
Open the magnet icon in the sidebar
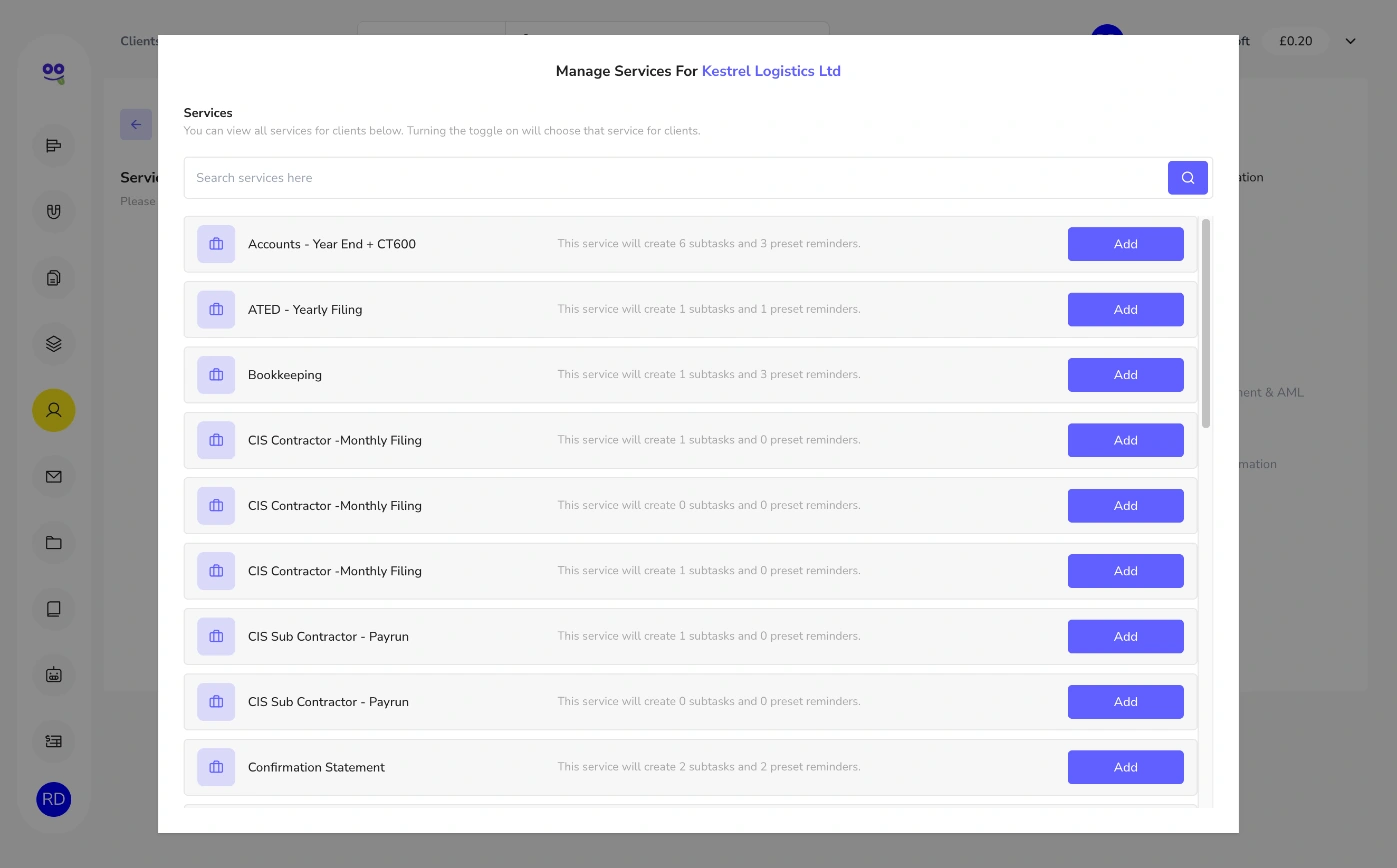point(54,212)
